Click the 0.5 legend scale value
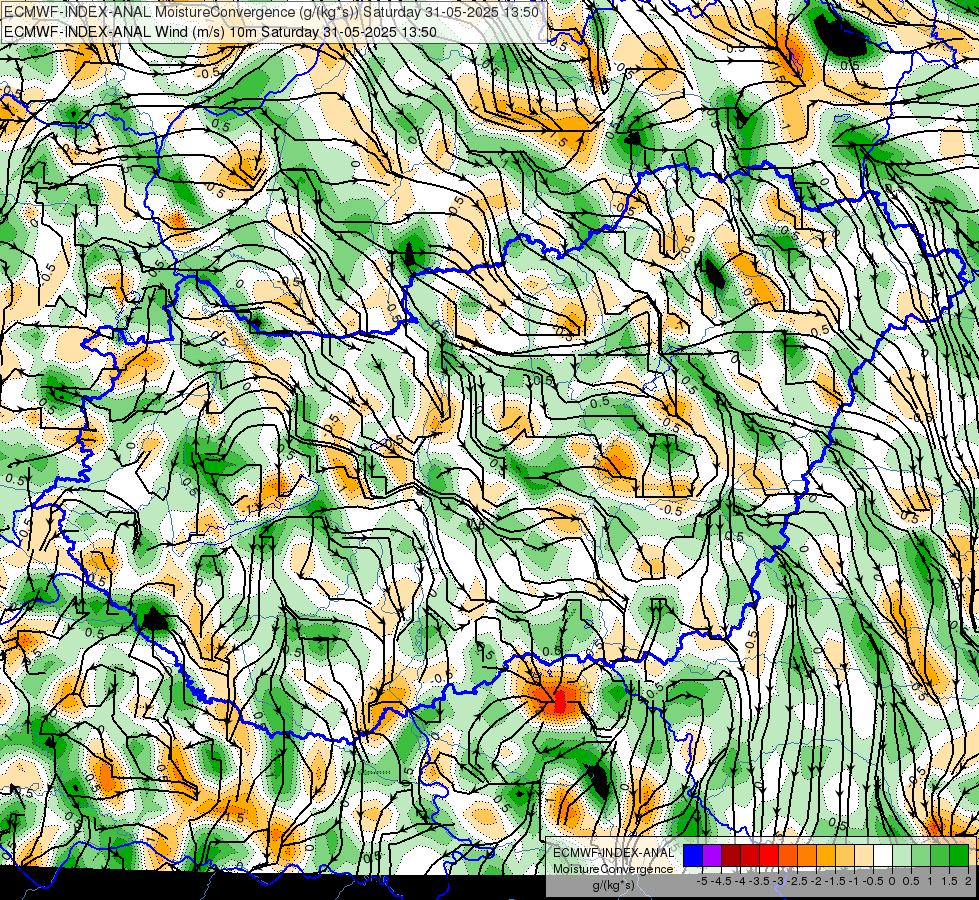979x900 pixels. pyautogui.click(x=911, y=881)
